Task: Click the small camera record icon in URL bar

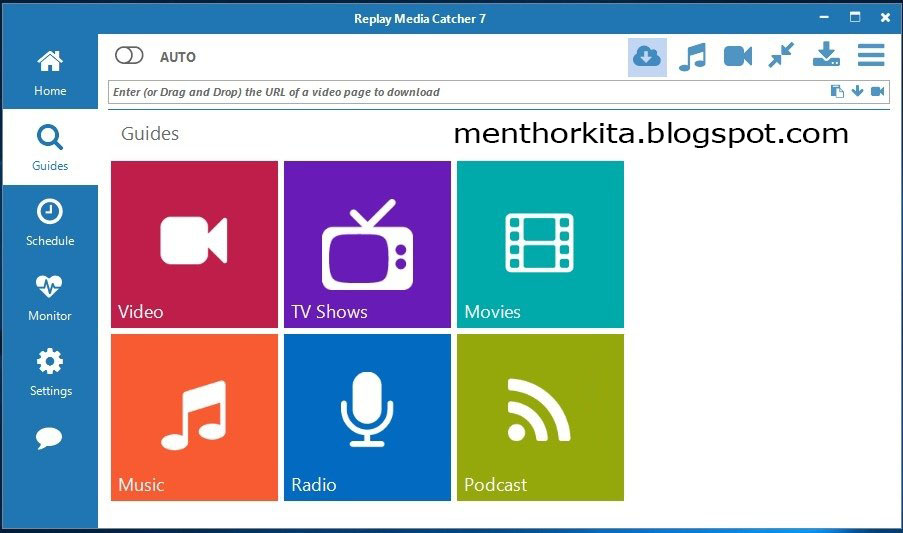Action: 878,91
